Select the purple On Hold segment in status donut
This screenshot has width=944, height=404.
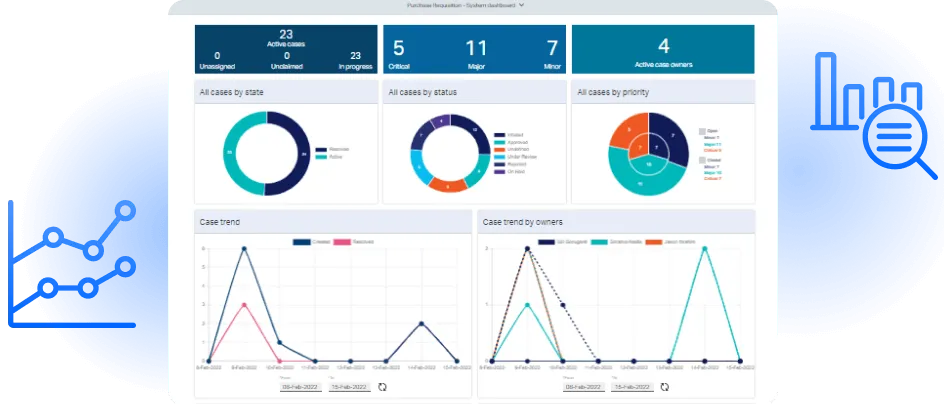(x=441, y=120)
